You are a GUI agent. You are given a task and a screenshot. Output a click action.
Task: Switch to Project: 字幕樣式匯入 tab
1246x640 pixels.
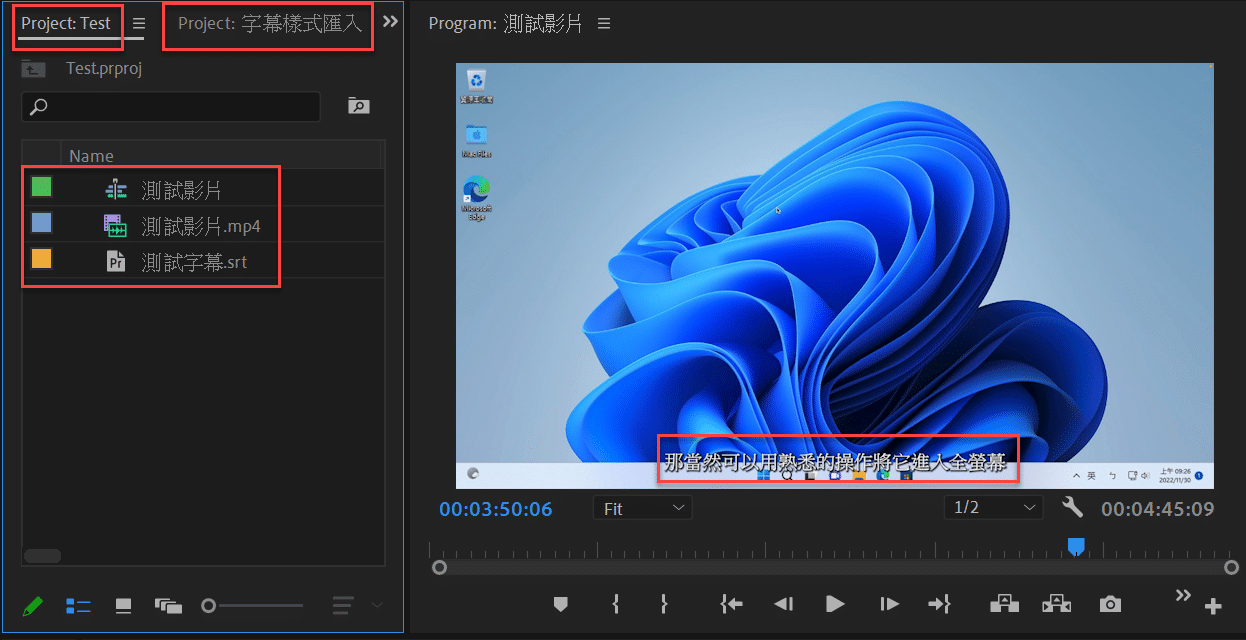(270, 23)
